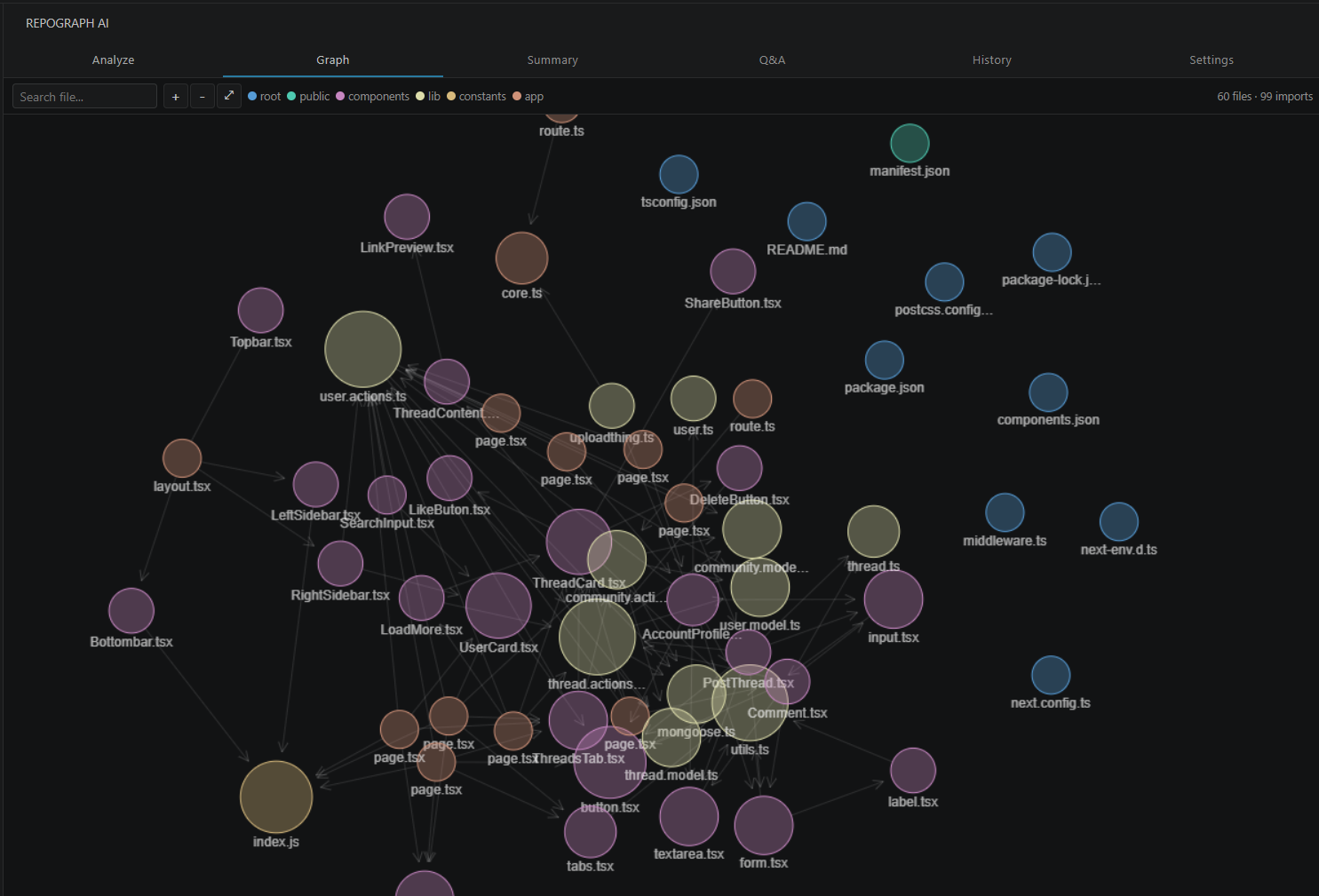1319x896 pixels.
Task: Toggle the public legend filter
Action: pyautogui.click(x=293, y=96)
